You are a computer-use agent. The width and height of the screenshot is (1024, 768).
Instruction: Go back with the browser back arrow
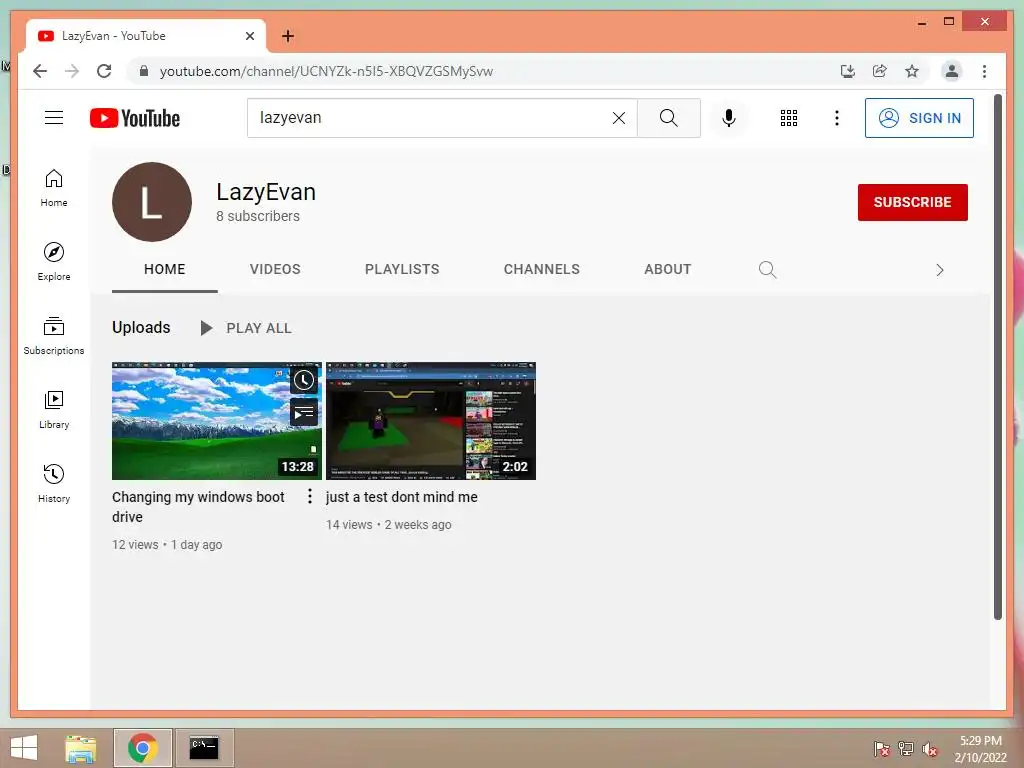(40, 71)
